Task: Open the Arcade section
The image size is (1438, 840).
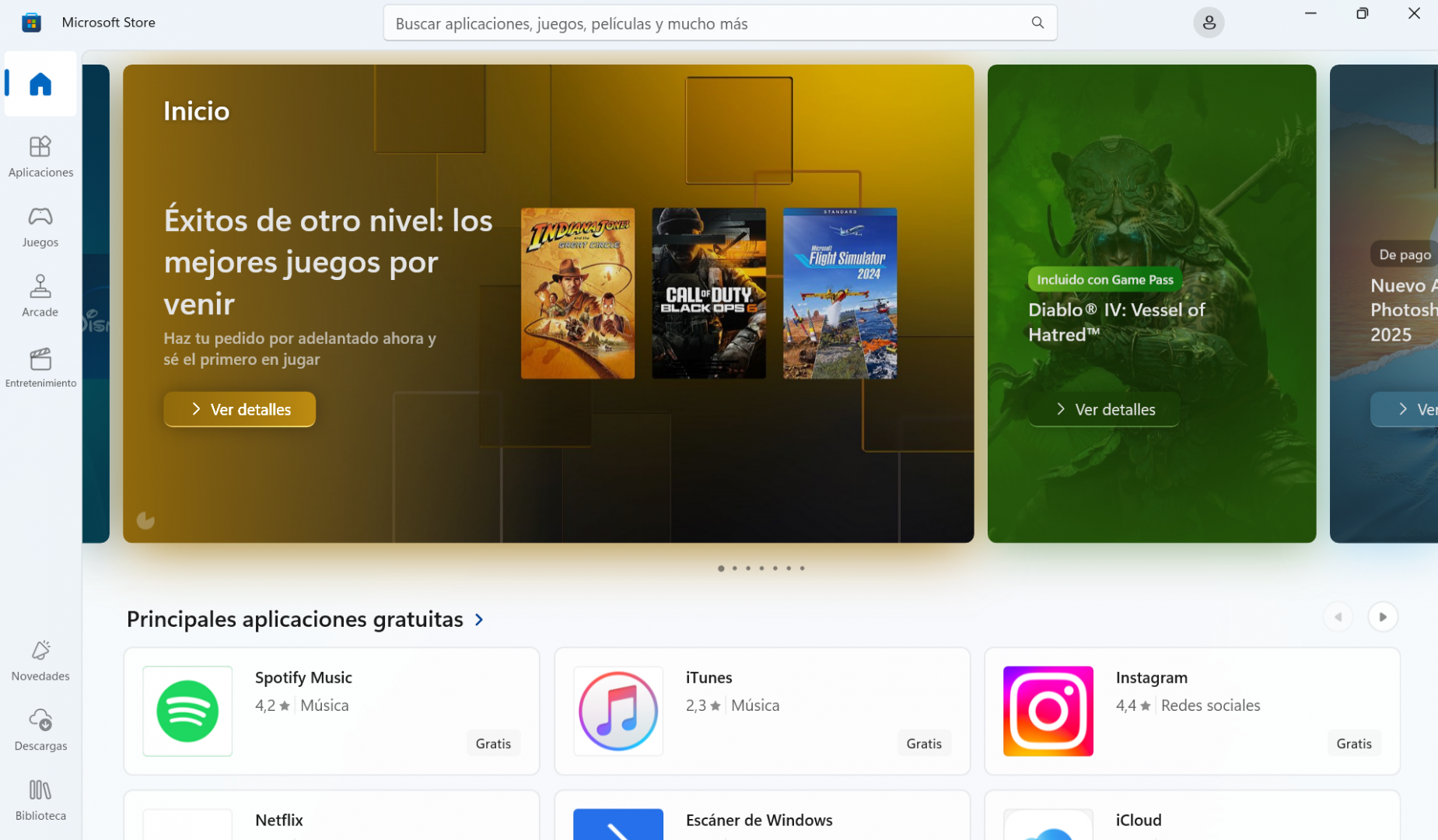Action: coord(40,296)
